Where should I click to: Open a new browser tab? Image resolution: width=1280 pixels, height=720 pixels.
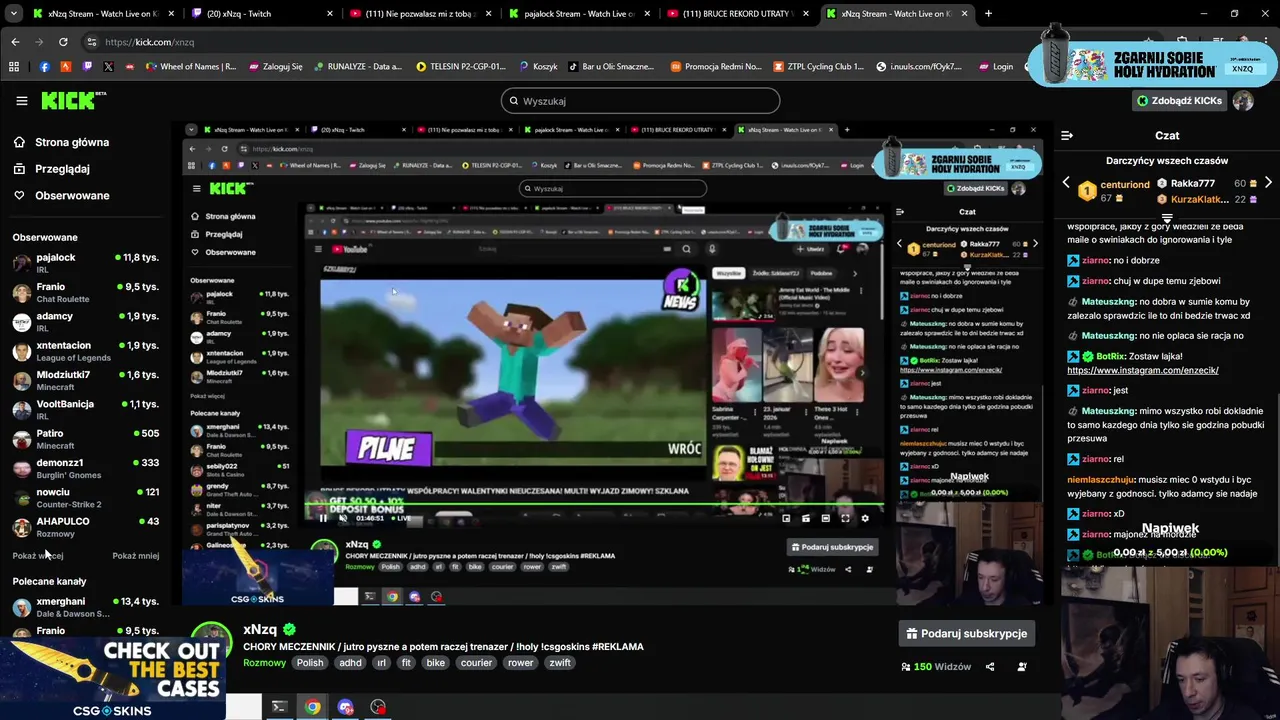pos(988,14)
